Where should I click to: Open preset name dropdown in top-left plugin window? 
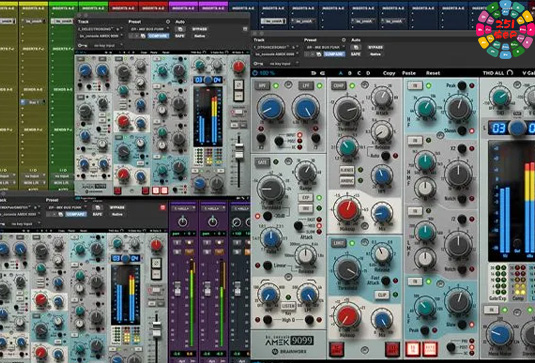tap(150, 29)
